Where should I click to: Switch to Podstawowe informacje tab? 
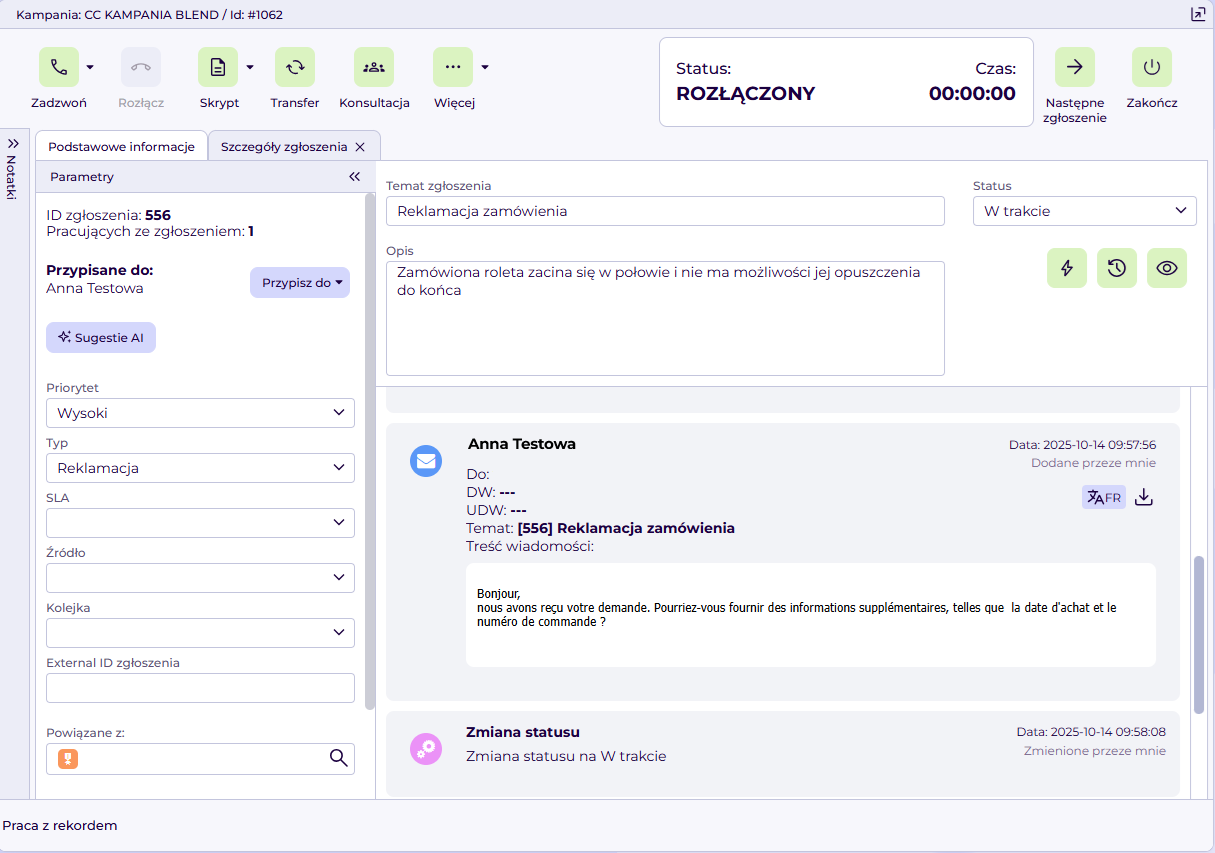121,146
